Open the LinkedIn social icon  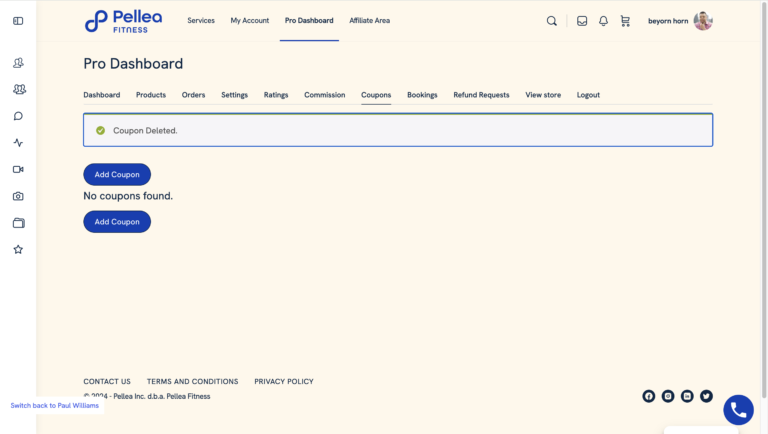click(x=687, y=396)
